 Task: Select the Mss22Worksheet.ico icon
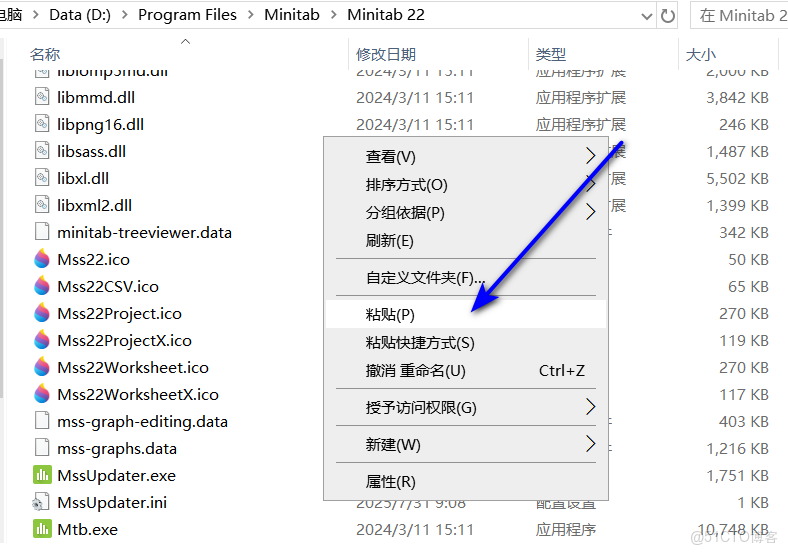pyautogui.click(x=42, y=367)
